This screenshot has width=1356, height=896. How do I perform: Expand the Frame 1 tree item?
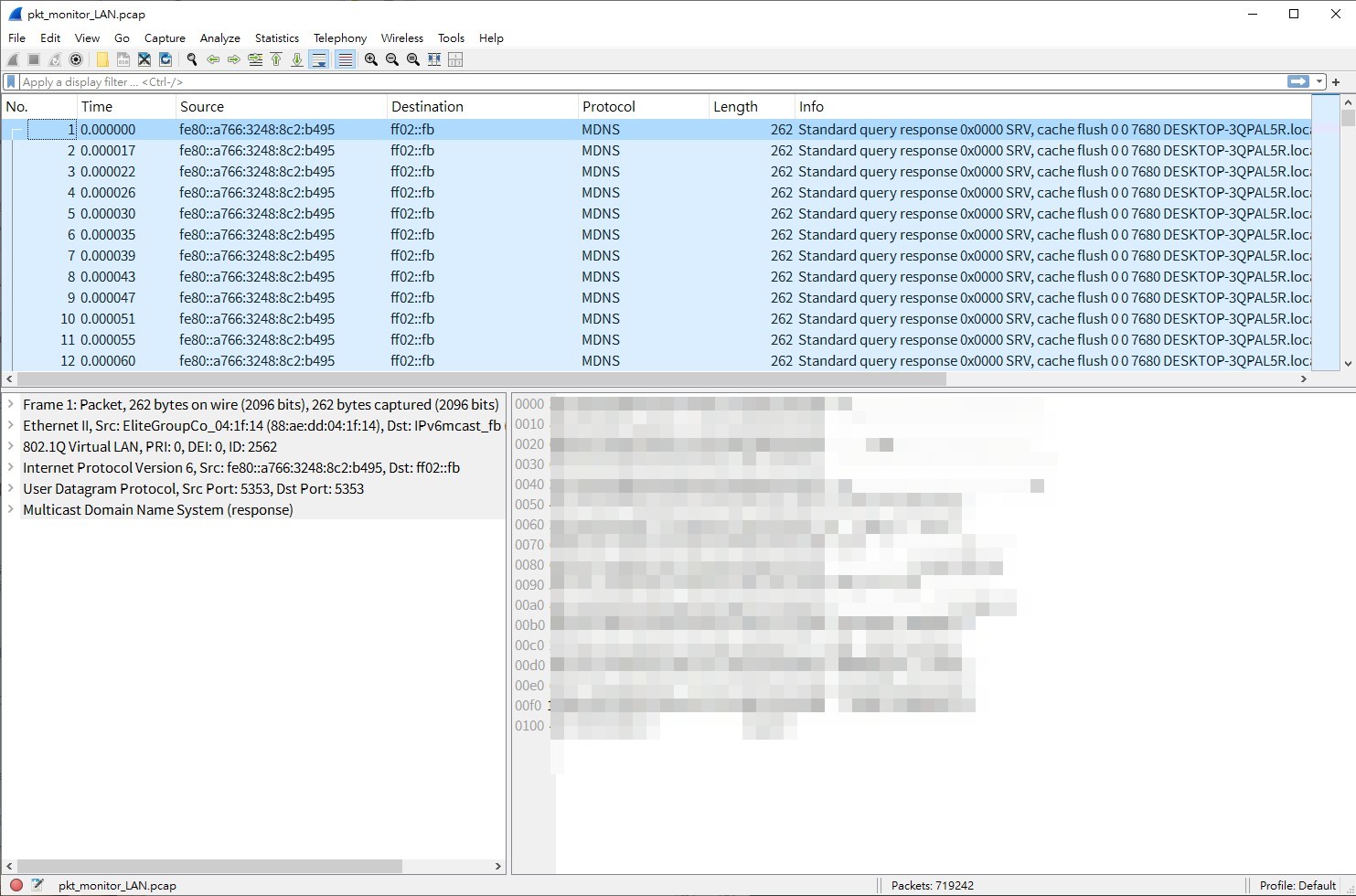pyautogui.click(x=11, y=404)
